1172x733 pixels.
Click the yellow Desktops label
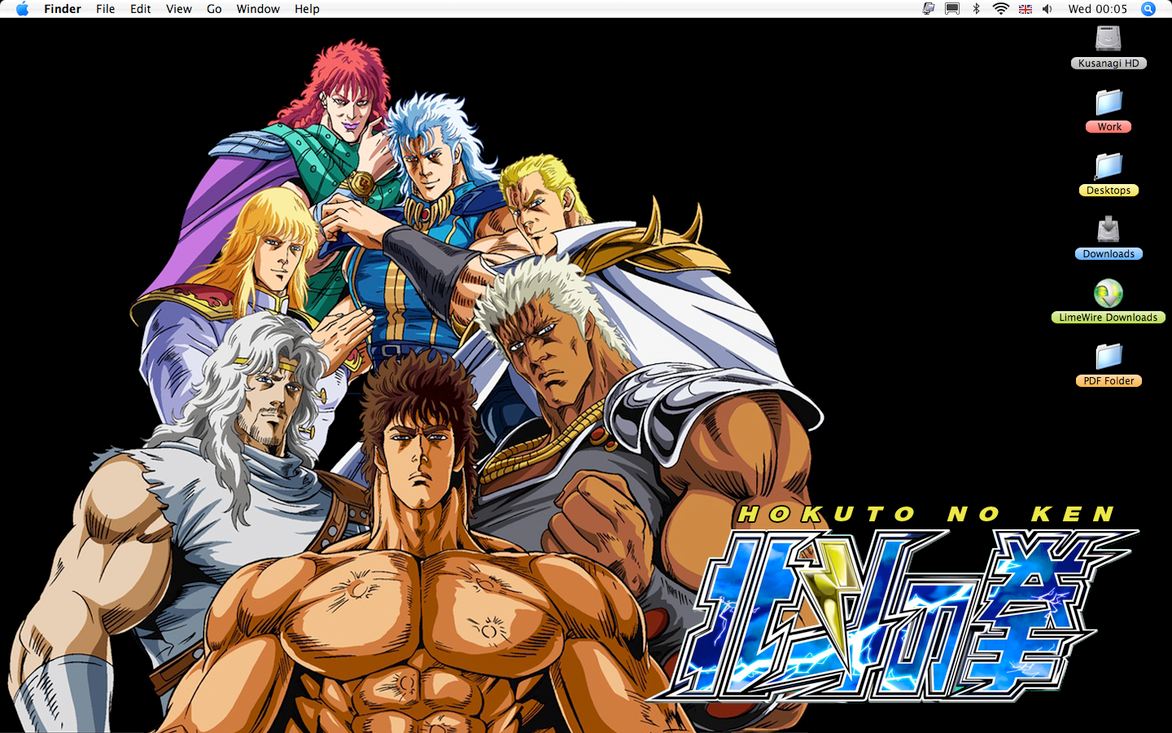coord(1108,191)
